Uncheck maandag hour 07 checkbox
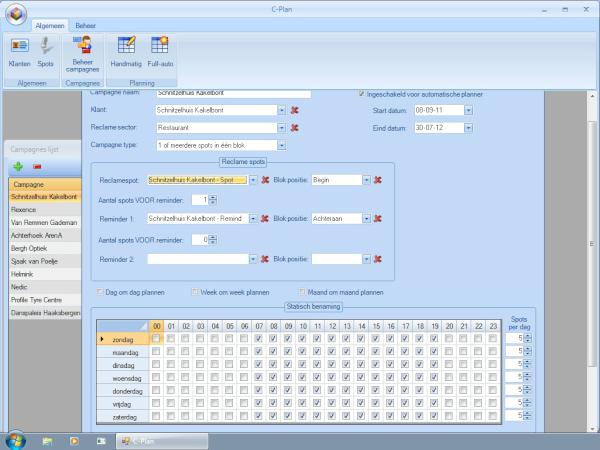This screenshot has height=450, width=600. [x=258, y=351]
